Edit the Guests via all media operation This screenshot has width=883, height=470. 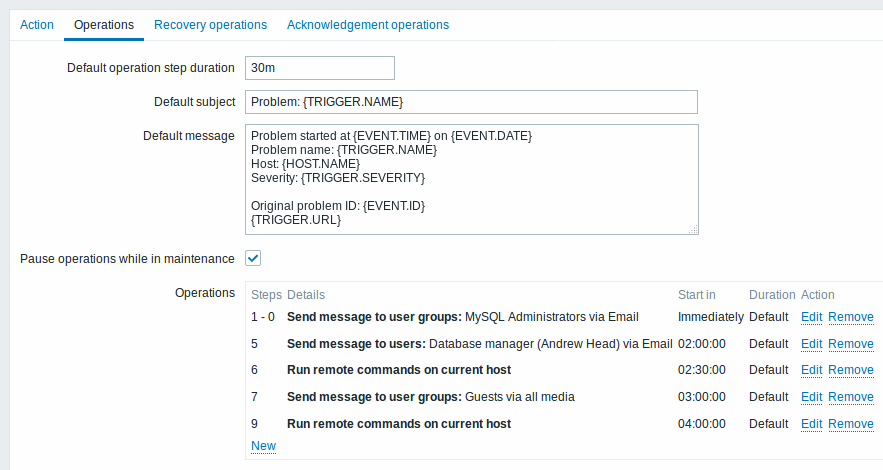(x=811, y=397)
